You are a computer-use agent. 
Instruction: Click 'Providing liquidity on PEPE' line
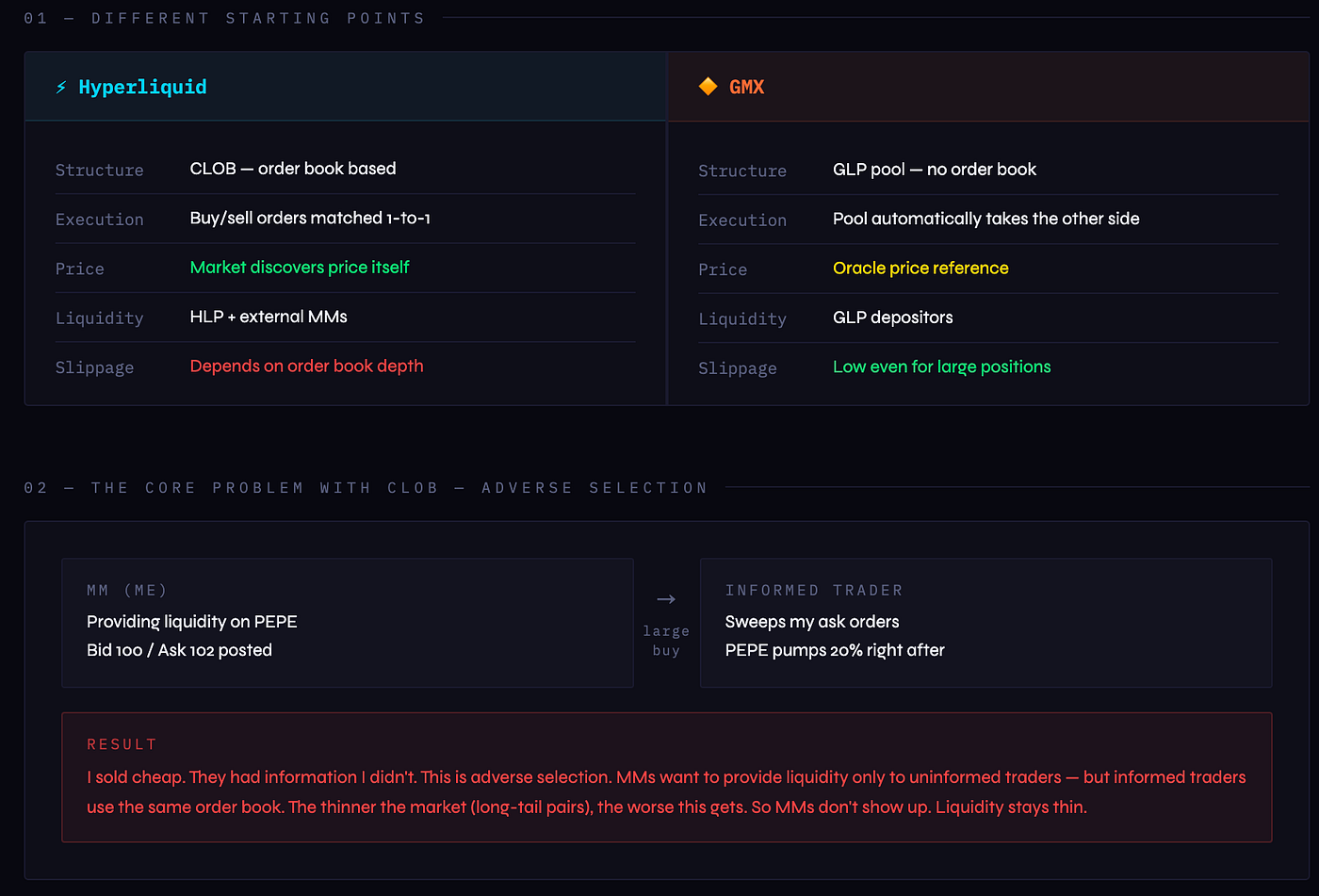(192, 622)
